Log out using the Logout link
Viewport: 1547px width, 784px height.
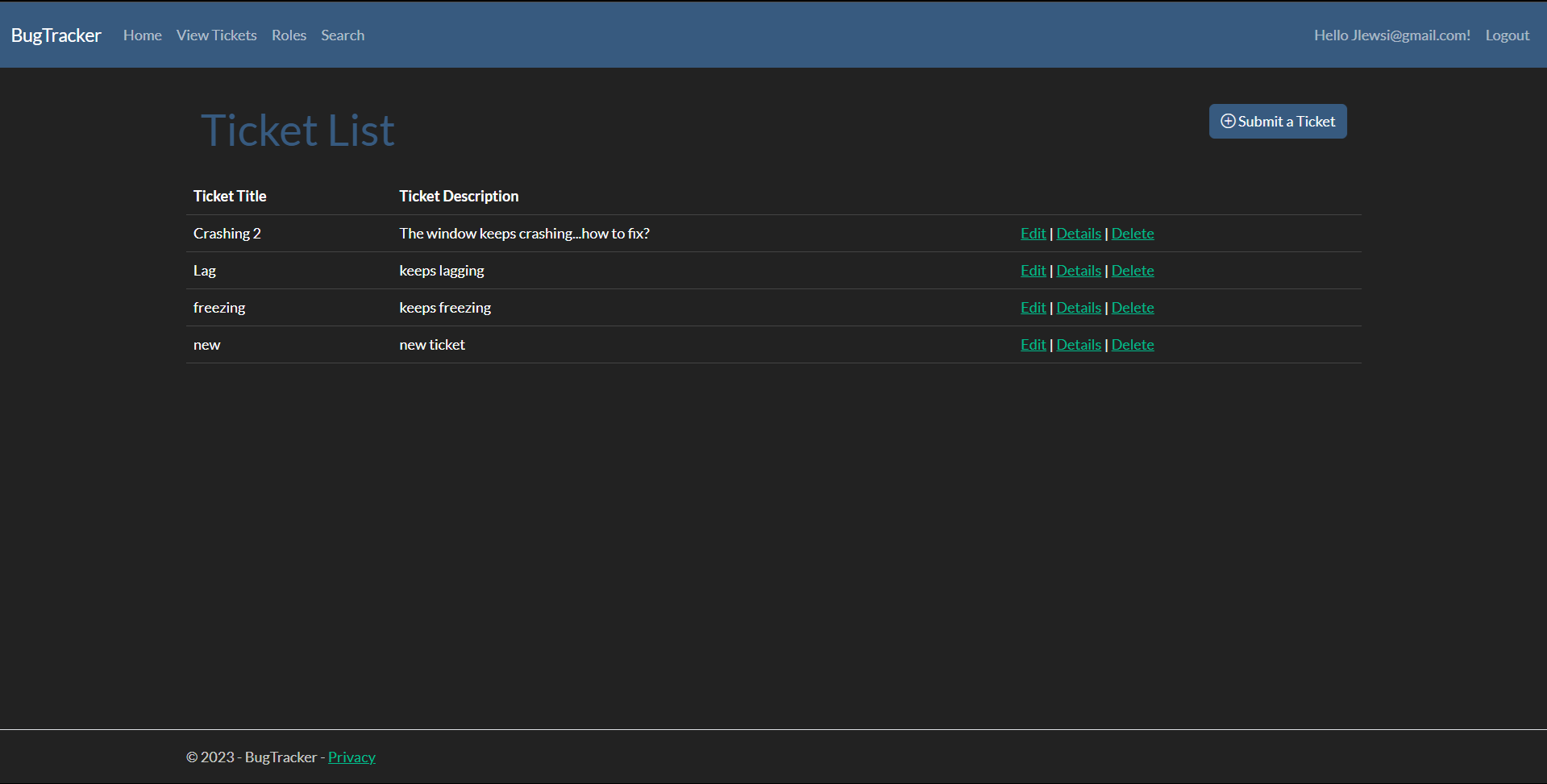[1507, 35]
